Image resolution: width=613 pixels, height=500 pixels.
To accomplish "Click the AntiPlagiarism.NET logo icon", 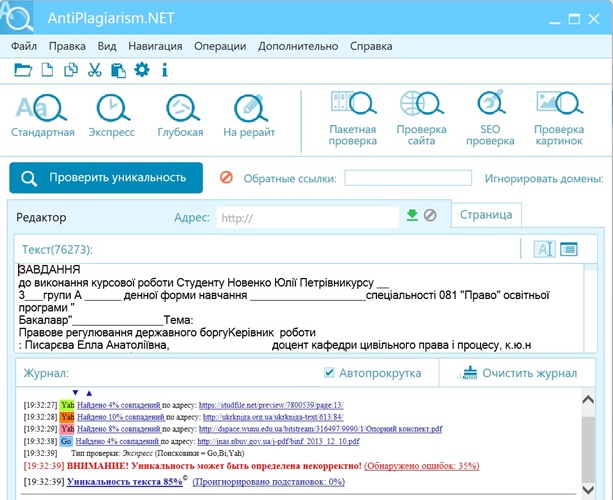I will point(17,16).
